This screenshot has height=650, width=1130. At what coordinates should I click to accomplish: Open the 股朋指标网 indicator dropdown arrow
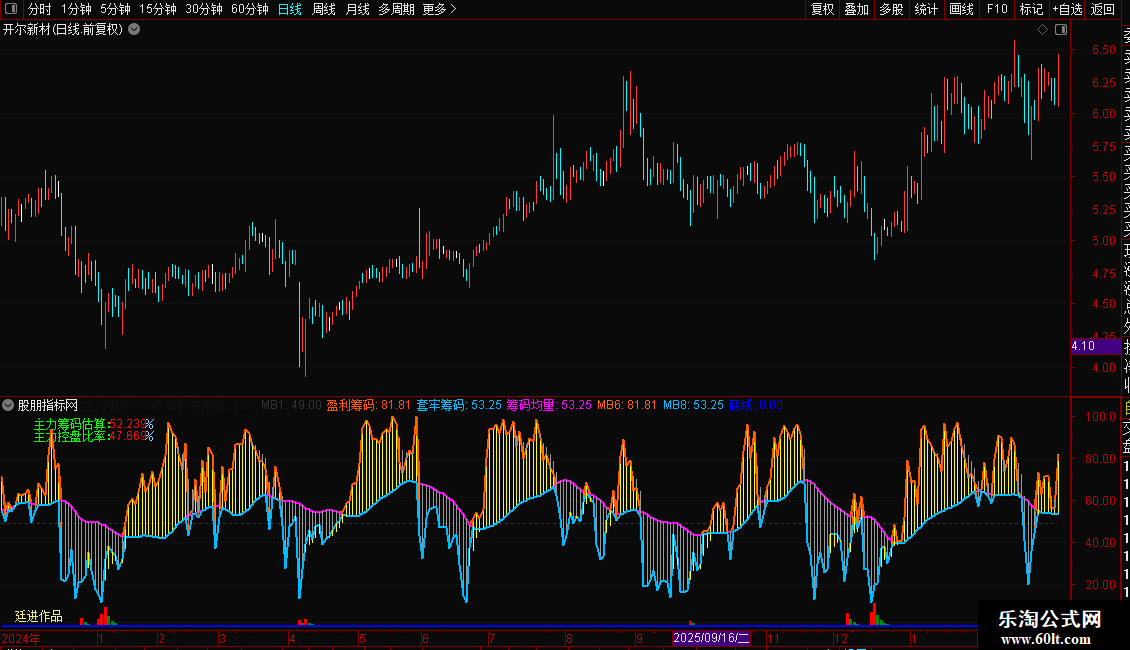click(8, 405)
